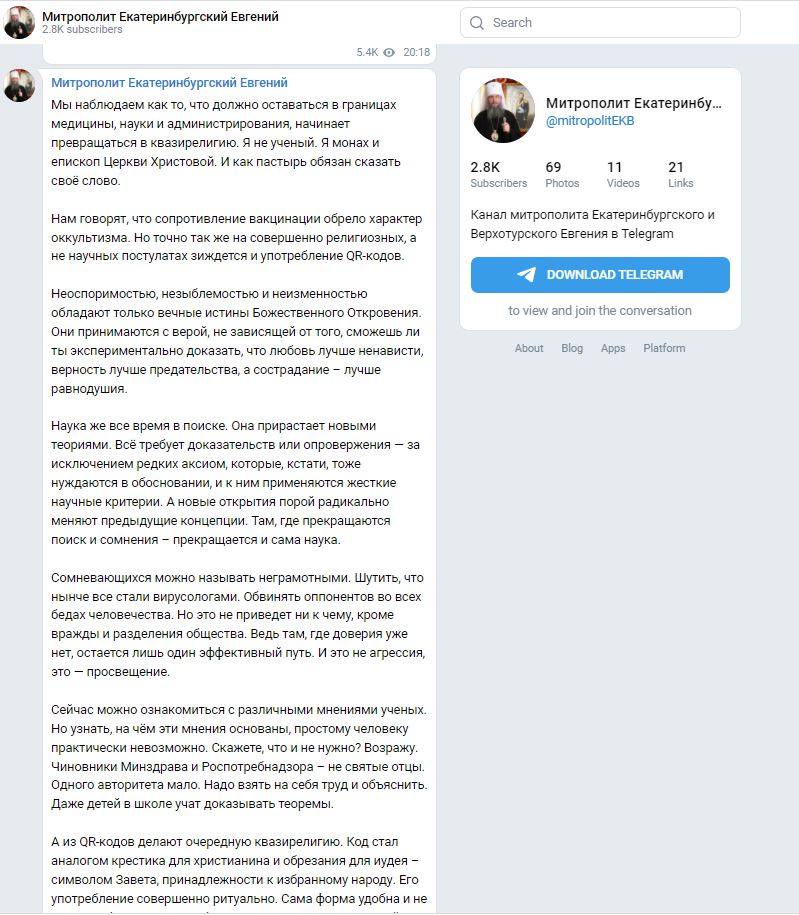The width and height of the screenshot is (799, 915).
Task: Focus the Search input field
Action: (610, 23)
